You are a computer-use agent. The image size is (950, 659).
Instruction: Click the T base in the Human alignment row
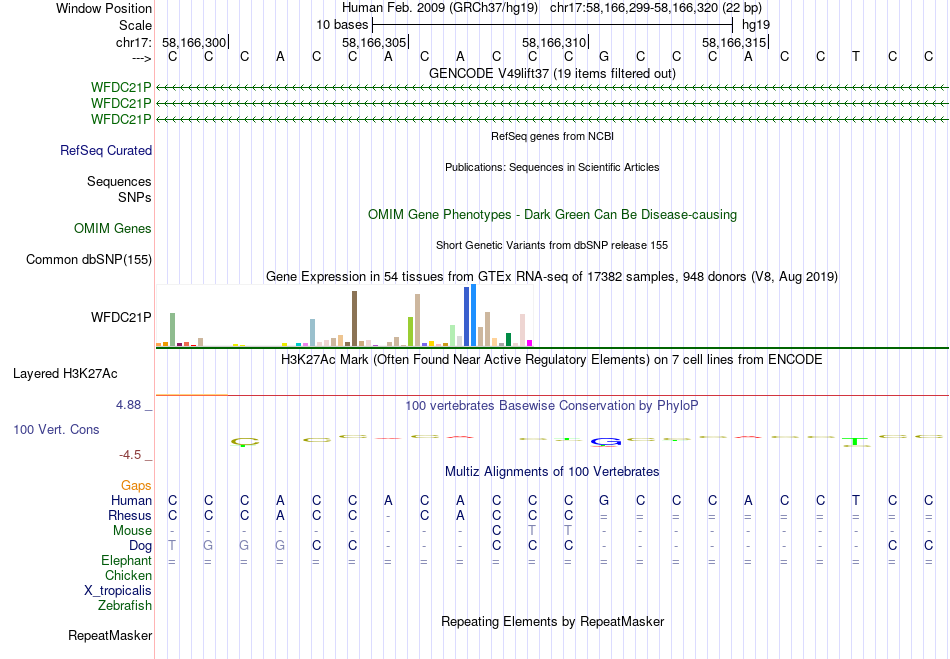tap(855, 500)
